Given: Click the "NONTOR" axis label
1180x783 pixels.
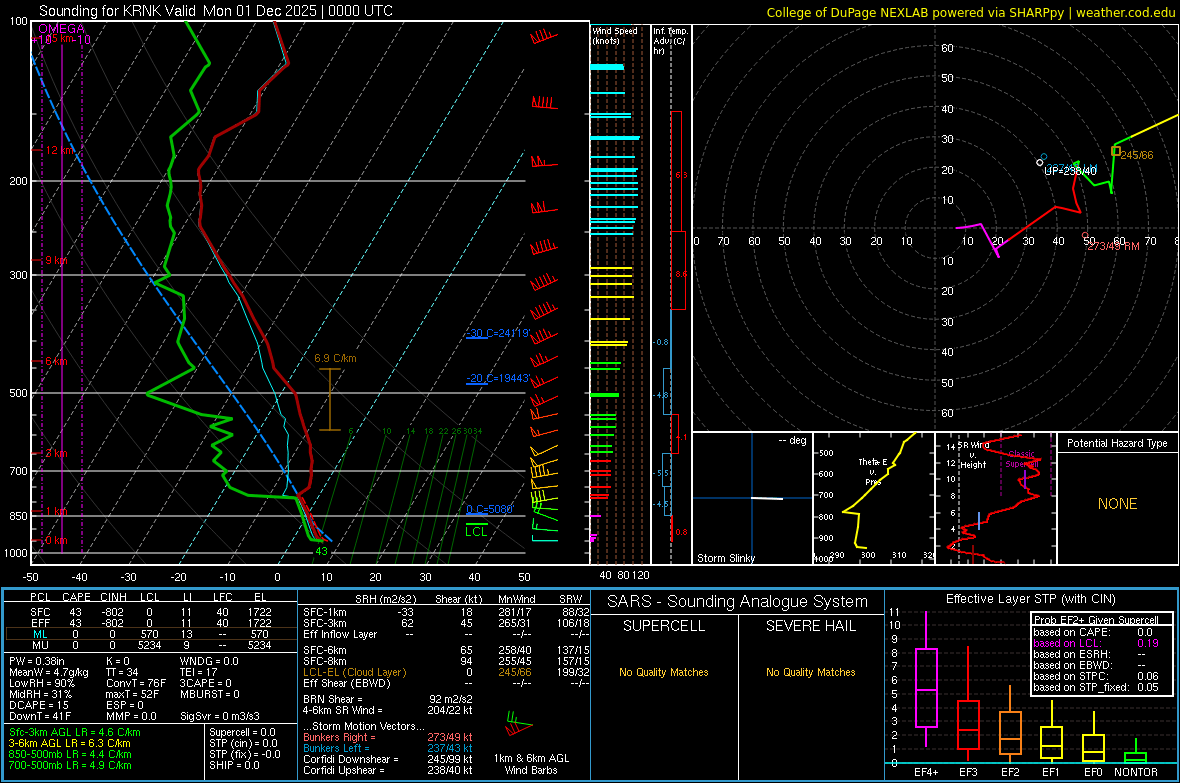Looking at the screenshot, I should [x=1136, y=772].
